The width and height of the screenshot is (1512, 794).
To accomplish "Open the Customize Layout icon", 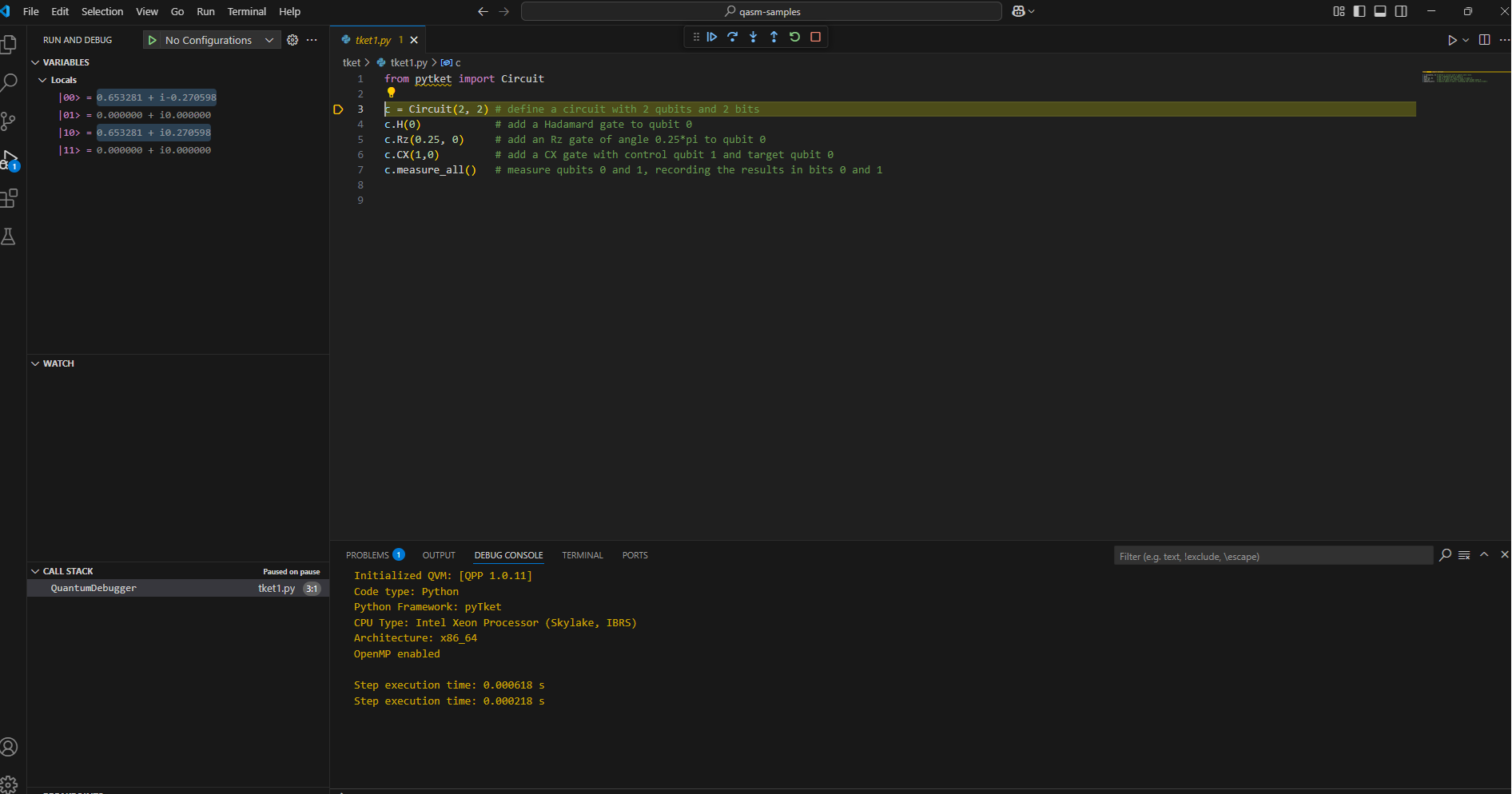I will click(1339, 11).
